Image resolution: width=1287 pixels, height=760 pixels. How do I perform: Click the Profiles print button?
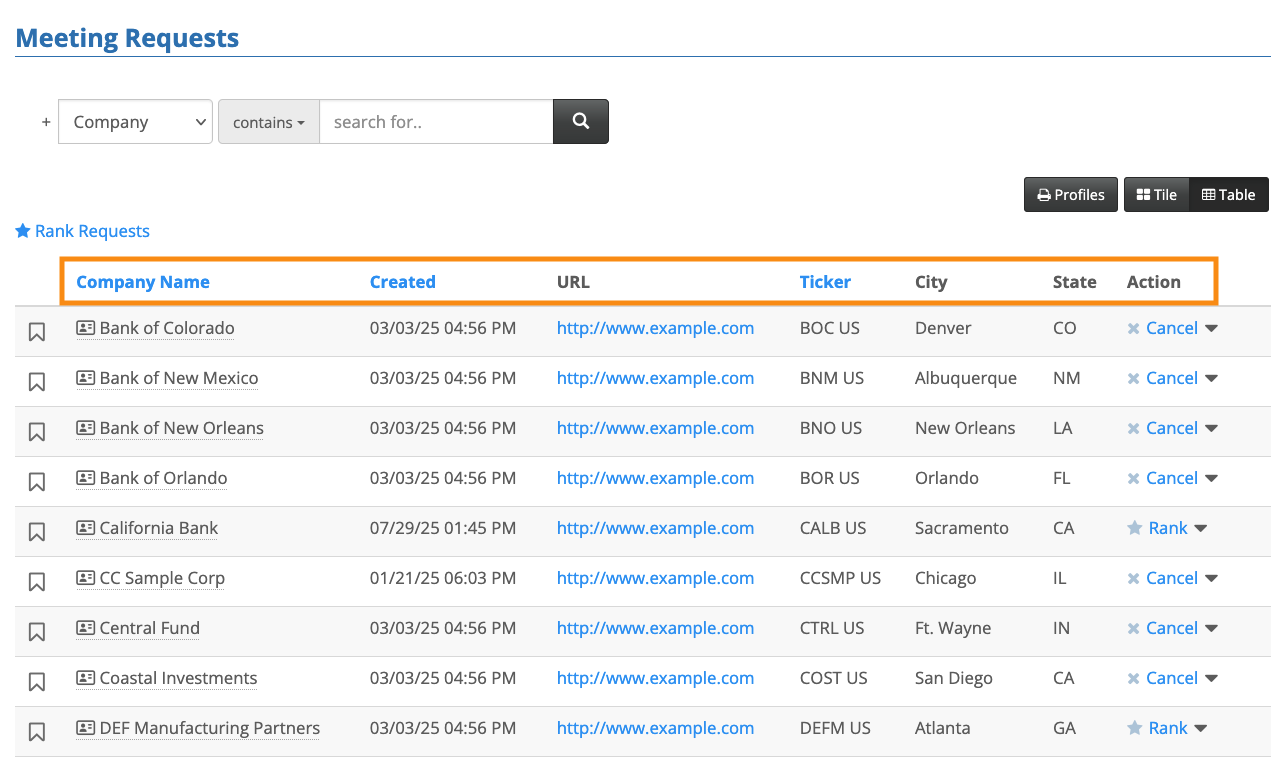(1070, 195)
